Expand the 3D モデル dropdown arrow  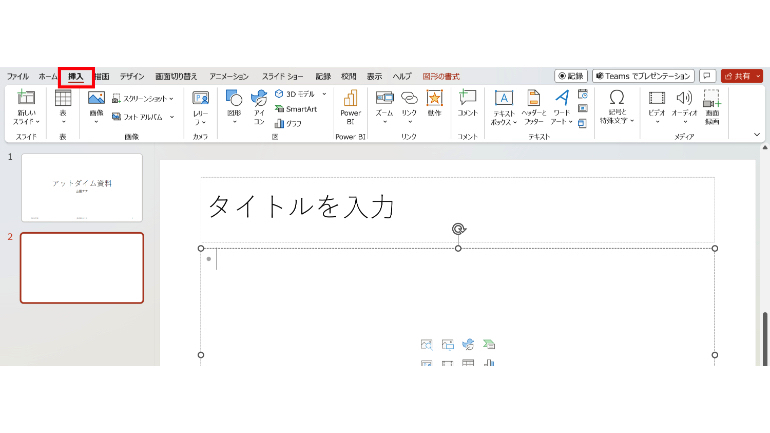[324, 94]
